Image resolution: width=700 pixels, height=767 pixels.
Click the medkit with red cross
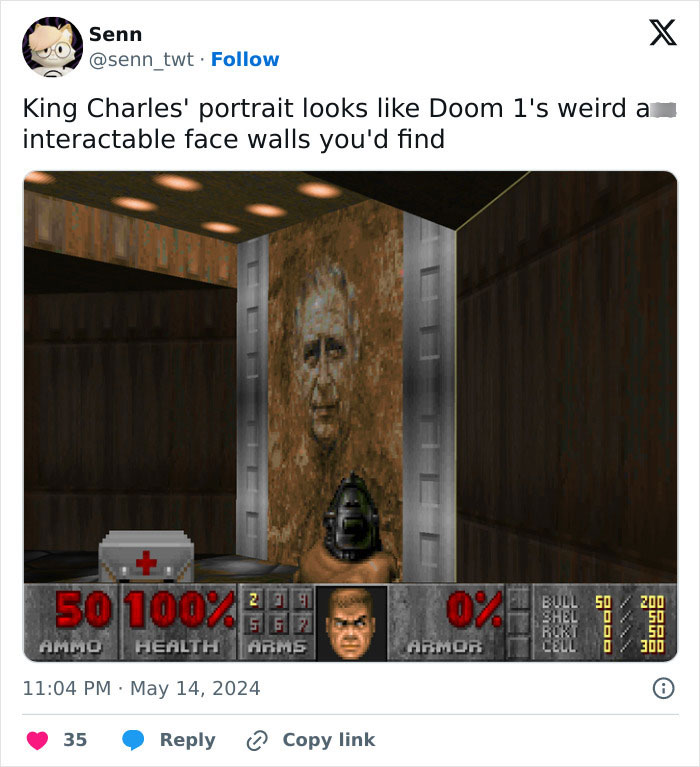pos(146,556)
